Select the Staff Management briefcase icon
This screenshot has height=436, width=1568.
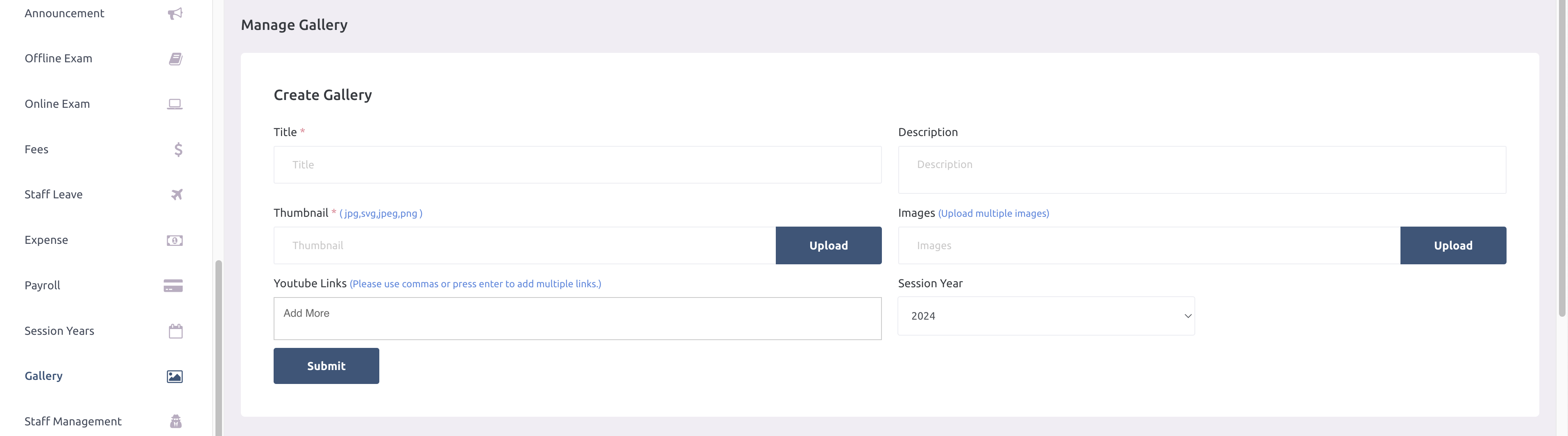pyautogui.click(x=176, y=421)
